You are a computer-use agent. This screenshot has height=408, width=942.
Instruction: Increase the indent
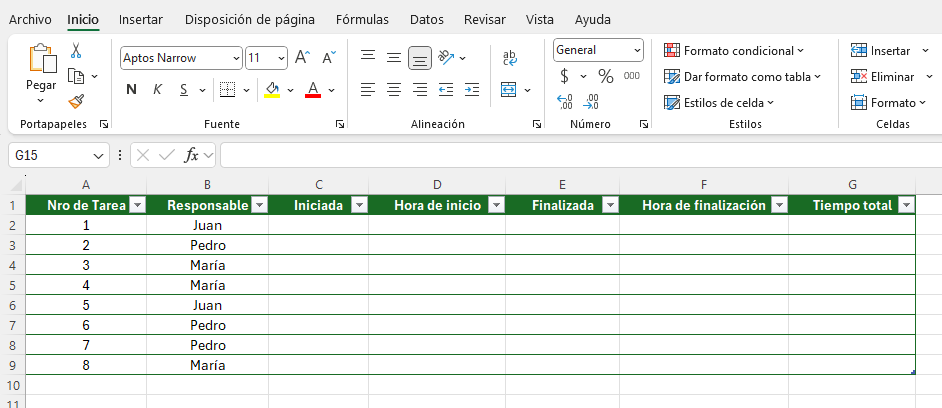click(x=472, y=90)
